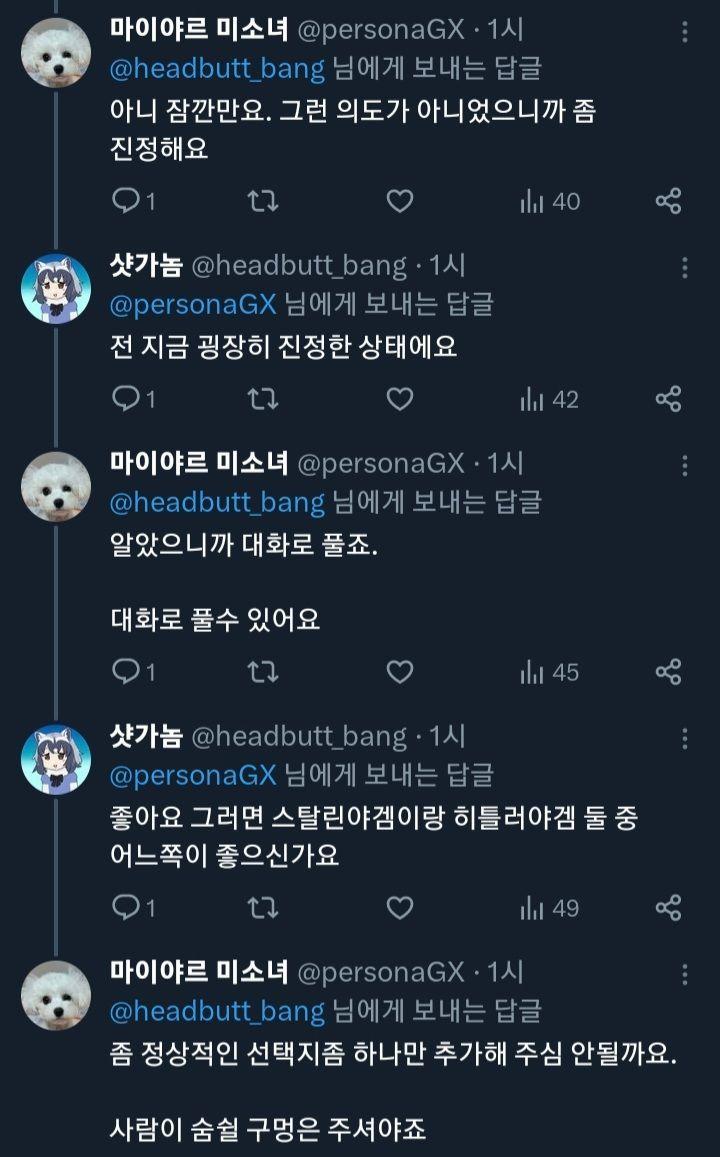Reply to the tweet with 40 views
This screenshot has height=1157, width=720.
(126, 202)
